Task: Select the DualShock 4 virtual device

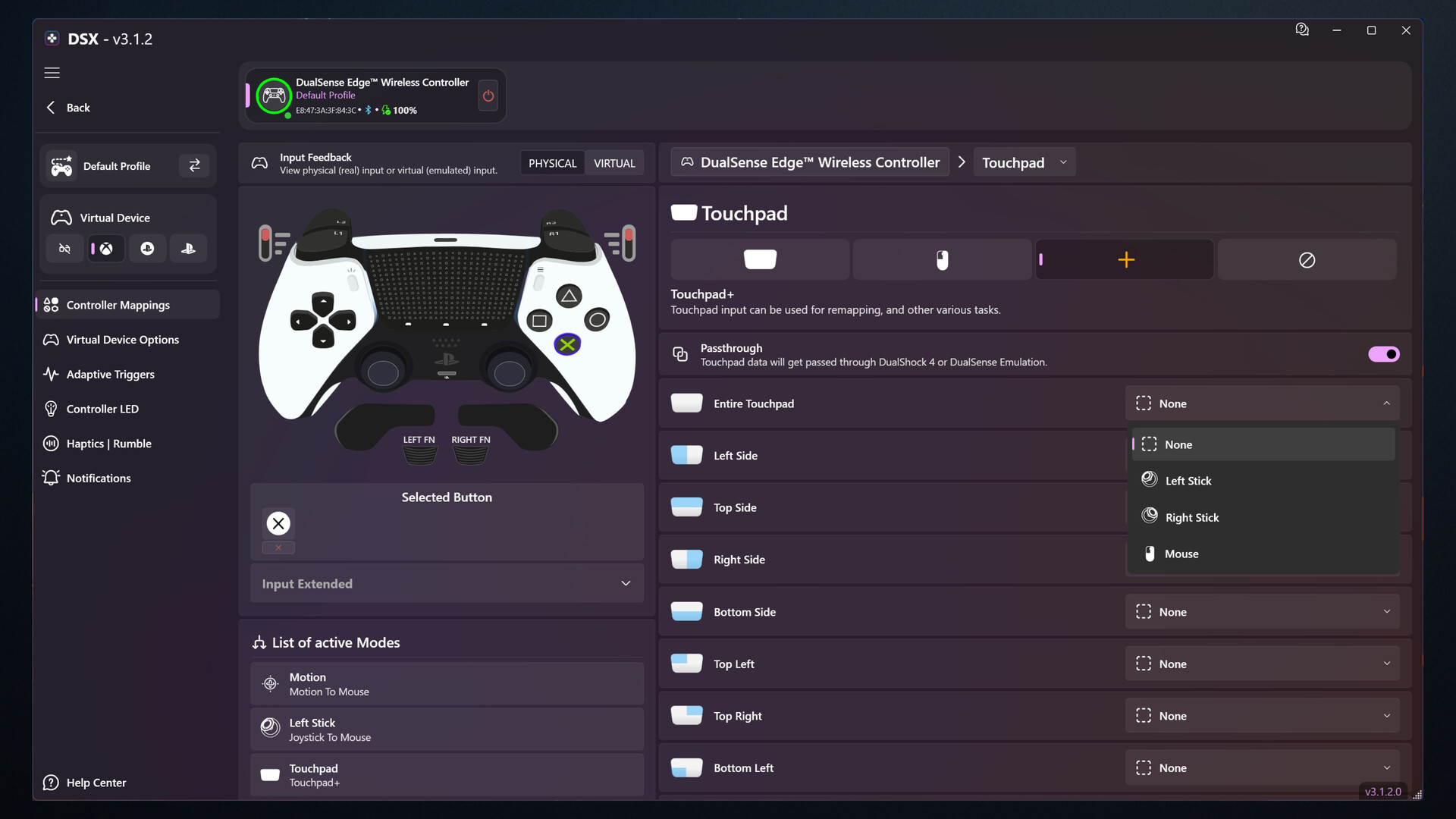Action: point(147,248)
